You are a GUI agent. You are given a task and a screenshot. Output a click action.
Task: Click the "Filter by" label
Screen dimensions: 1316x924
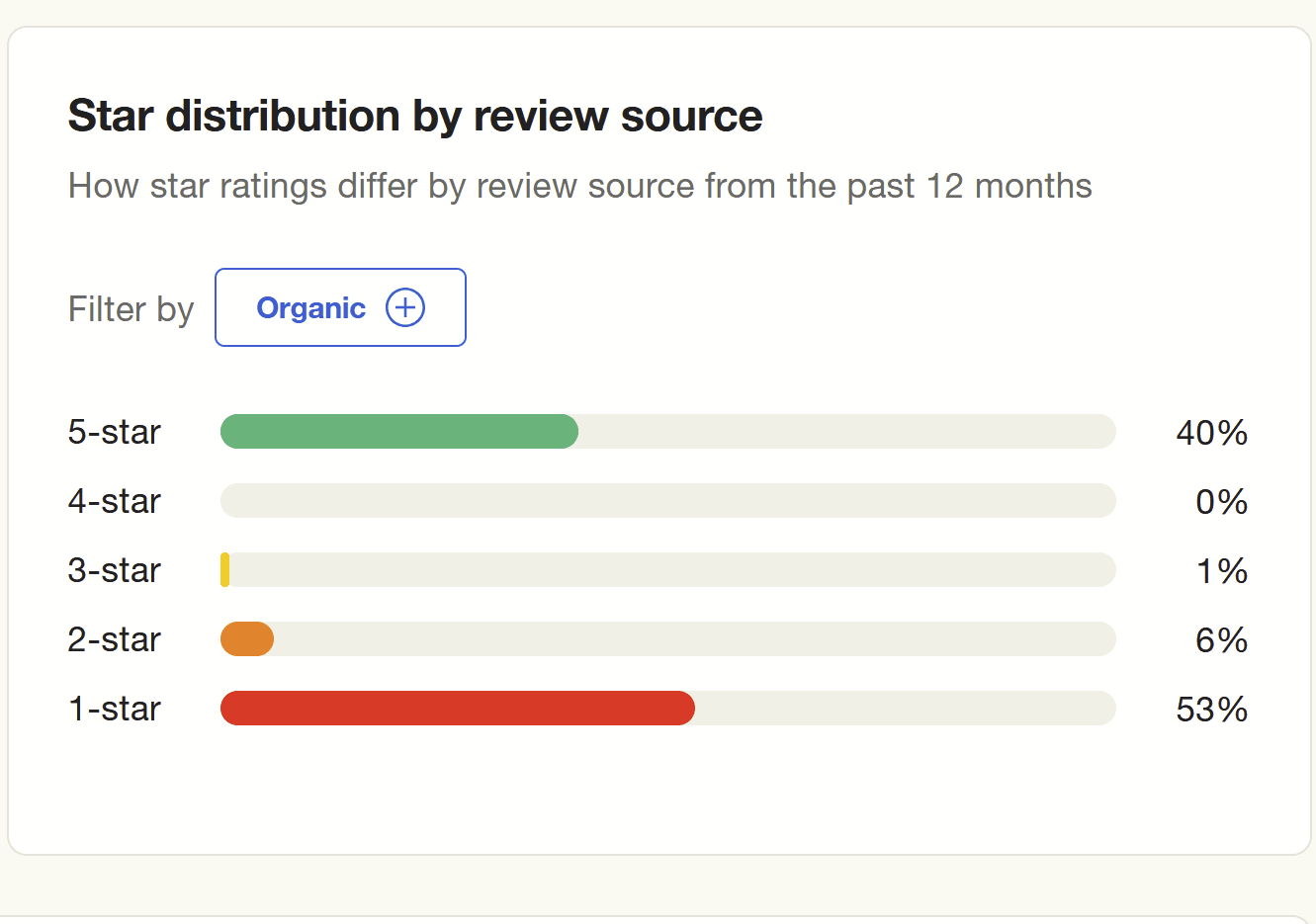pyautogui.click(x=131, y=309)
